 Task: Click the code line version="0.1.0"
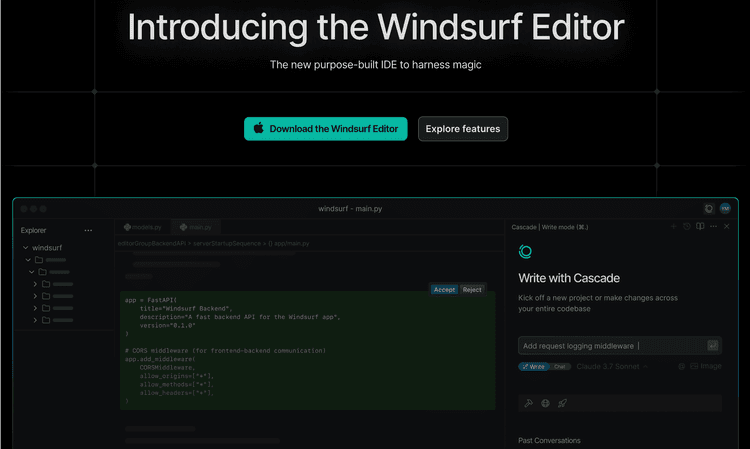click(x=167, y=326)
